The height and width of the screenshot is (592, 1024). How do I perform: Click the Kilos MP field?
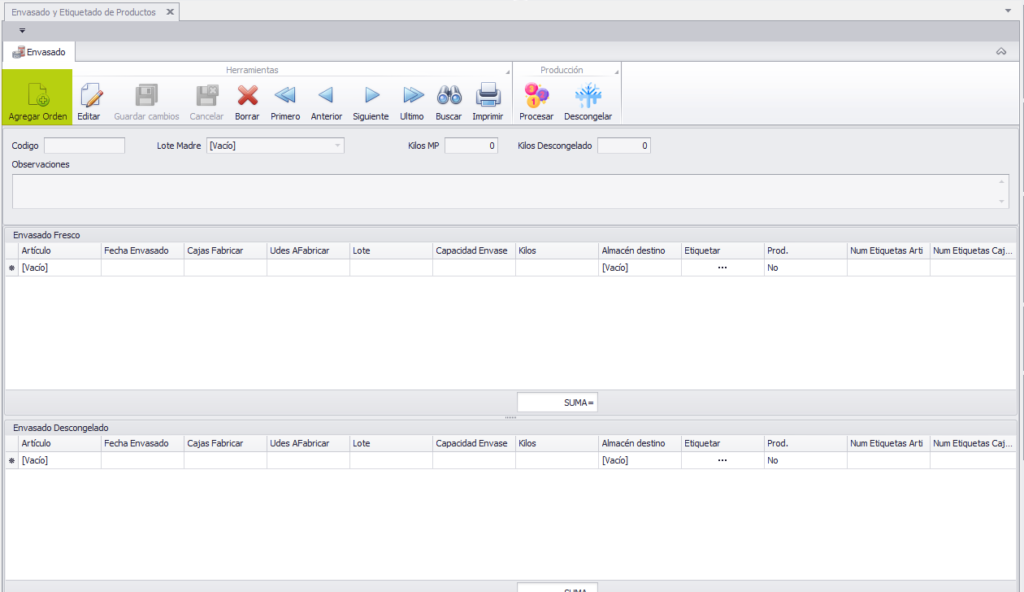tap(471, 146)
